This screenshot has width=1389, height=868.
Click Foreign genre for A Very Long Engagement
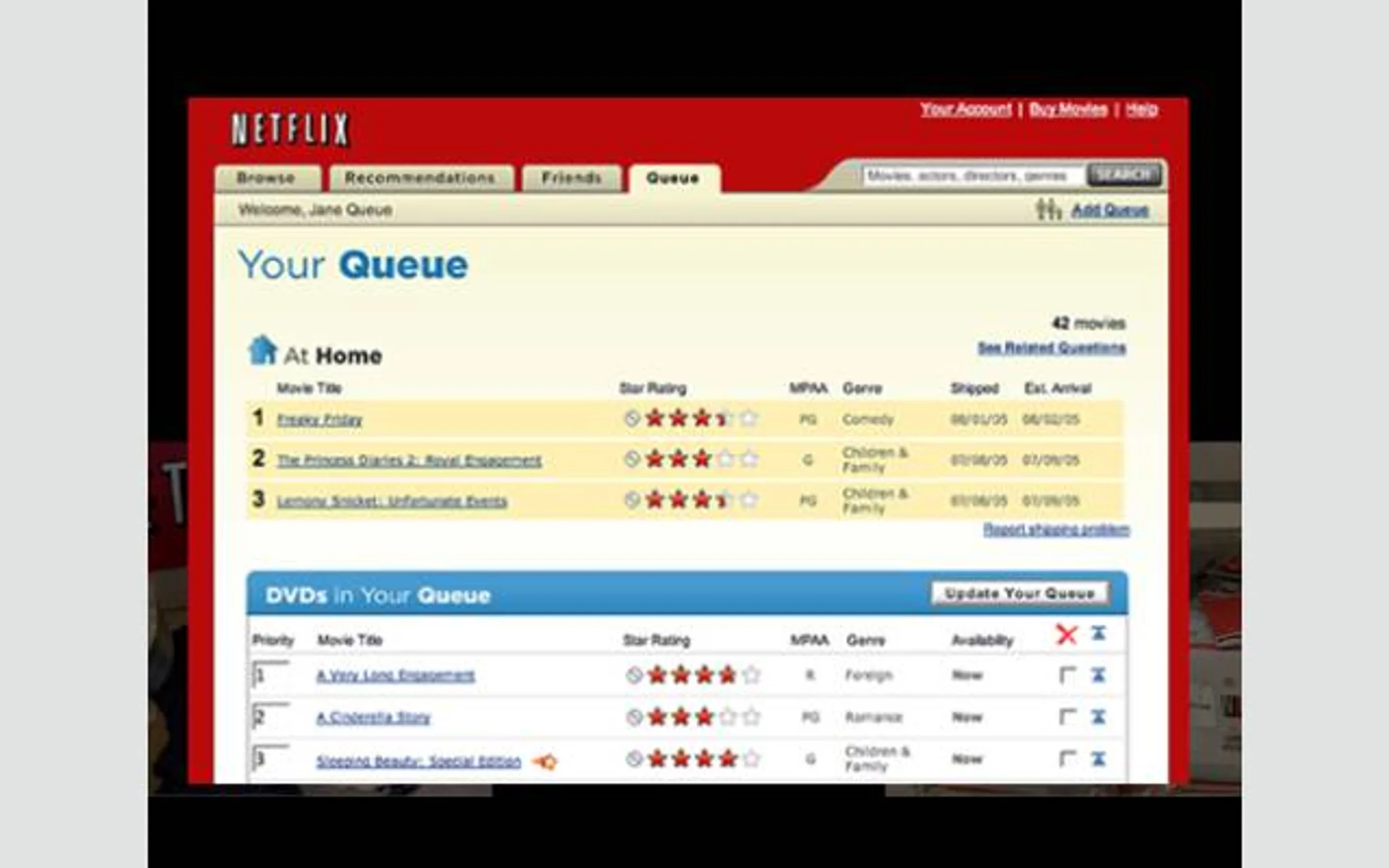pos(868,675)
